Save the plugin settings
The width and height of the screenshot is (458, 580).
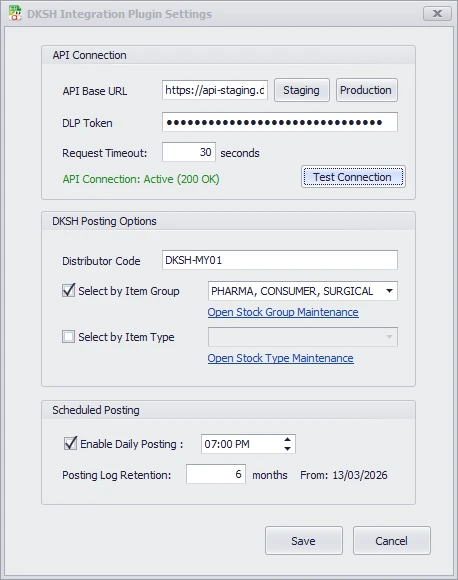(x=304, y=541)
